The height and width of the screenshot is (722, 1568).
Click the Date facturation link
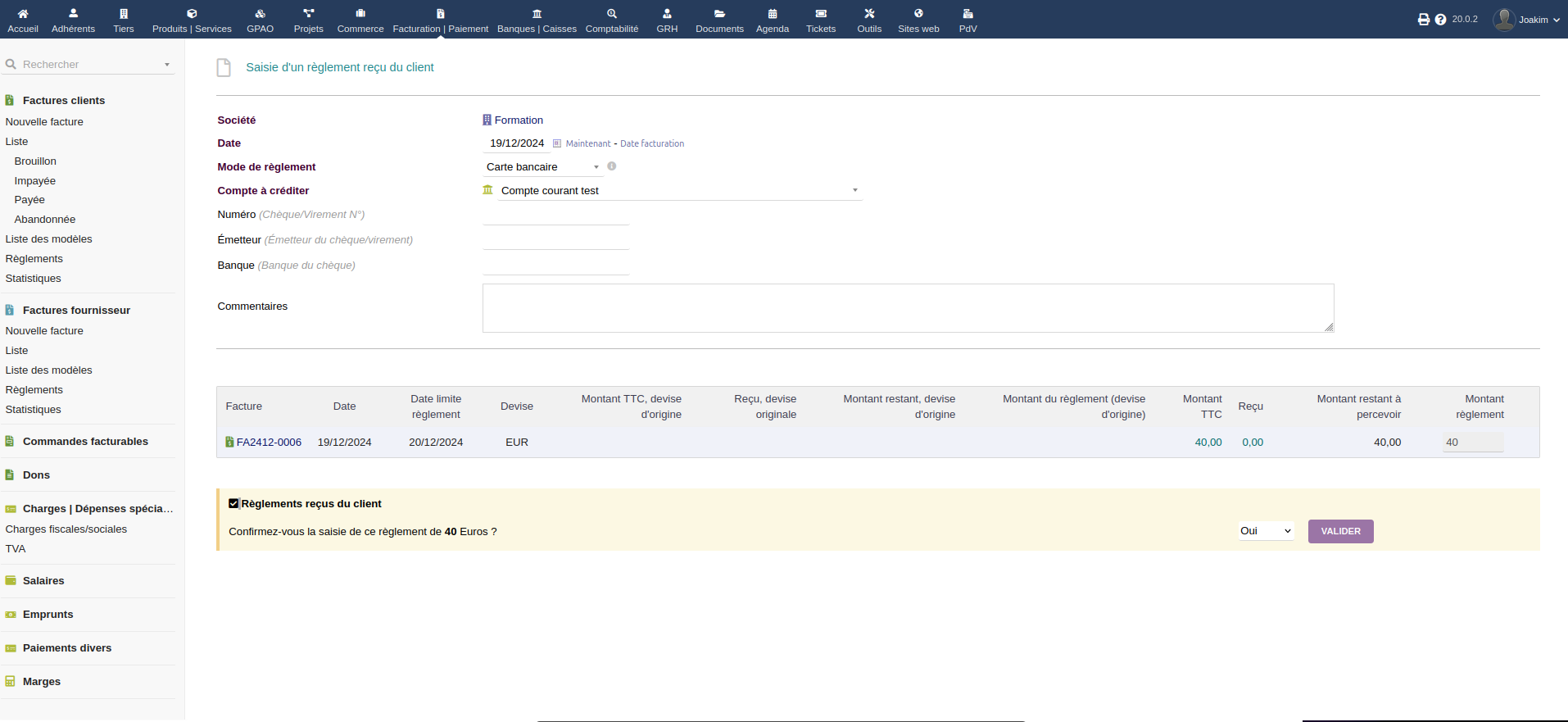pos(652,143)
